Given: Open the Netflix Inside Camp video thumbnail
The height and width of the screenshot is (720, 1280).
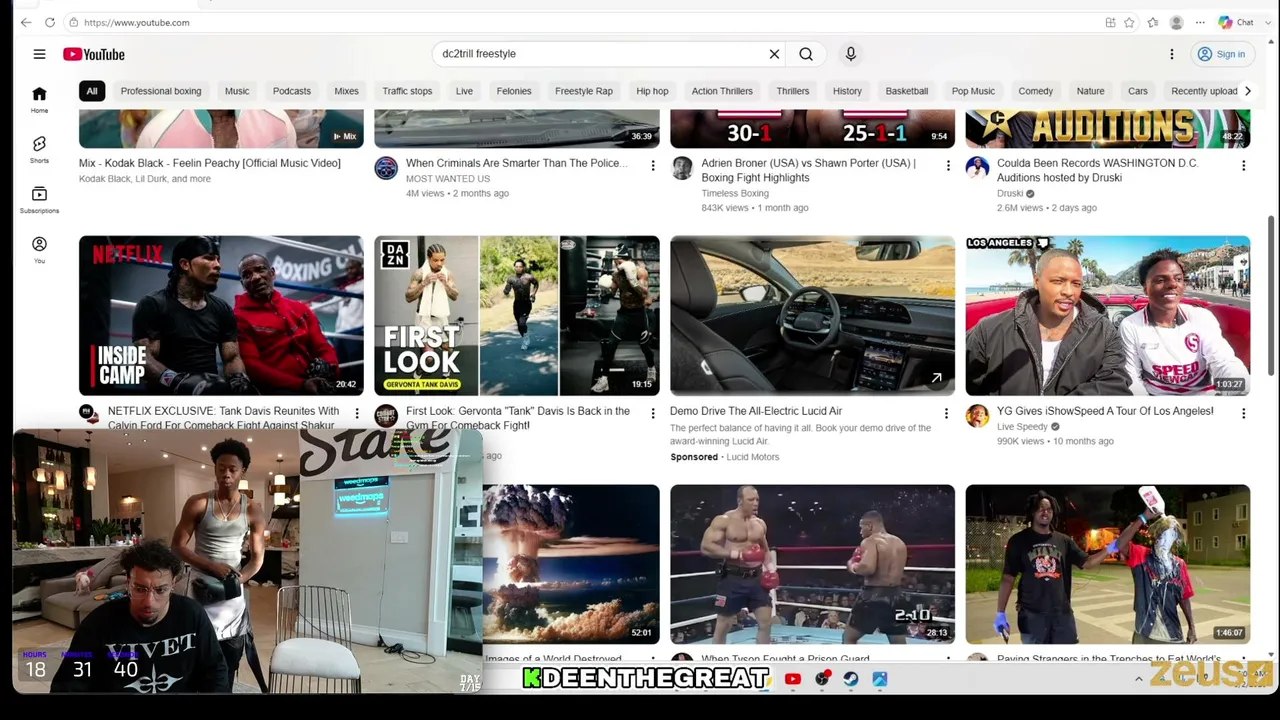Looking at the screenshot, I should (x=221, y=316).
